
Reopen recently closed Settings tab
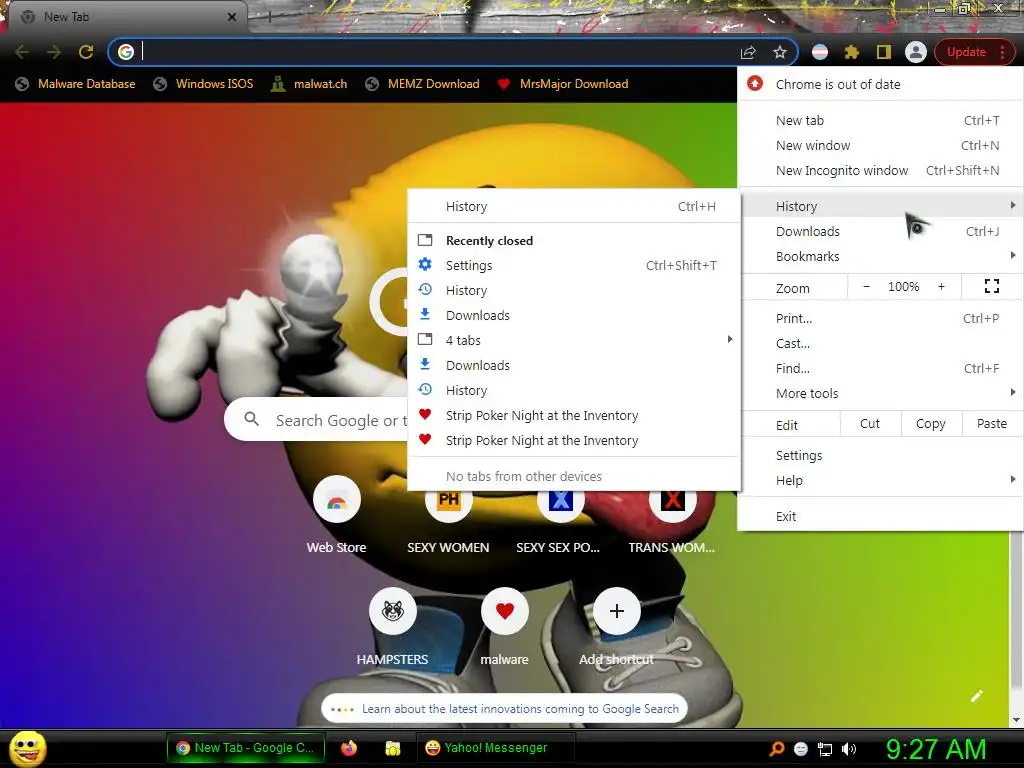[574, 265]
